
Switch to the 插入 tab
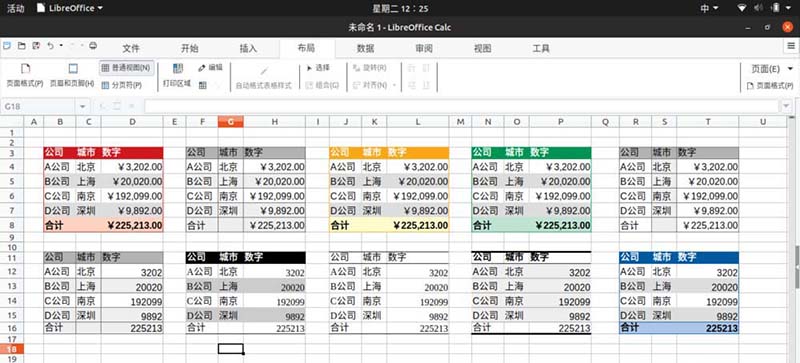point(248,49)
